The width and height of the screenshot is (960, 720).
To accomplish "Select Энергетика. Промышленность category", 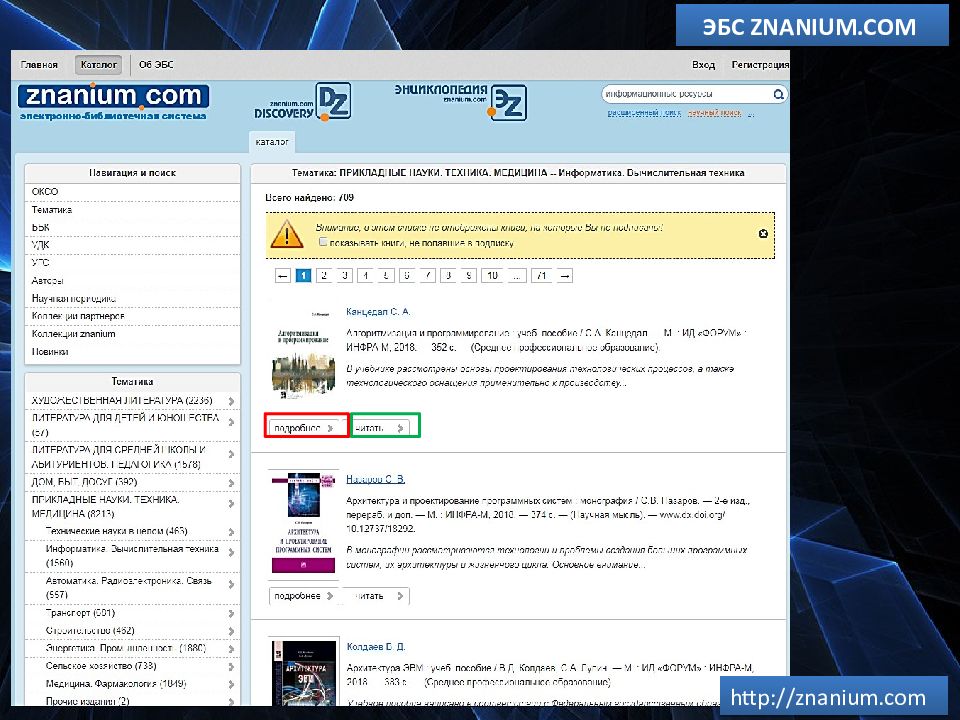I will 126,648.
